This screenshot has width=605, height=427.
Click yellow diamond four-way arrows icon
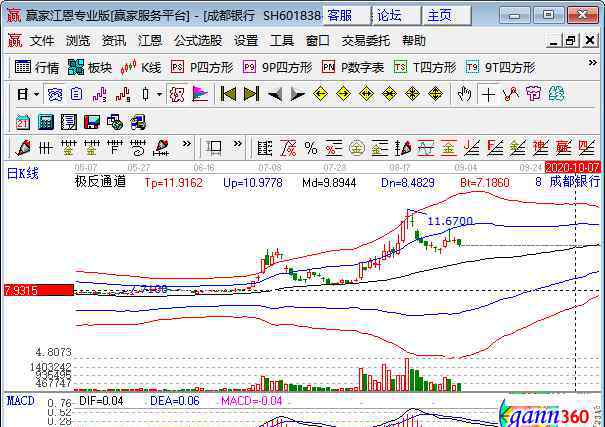[x=412, y=94]
